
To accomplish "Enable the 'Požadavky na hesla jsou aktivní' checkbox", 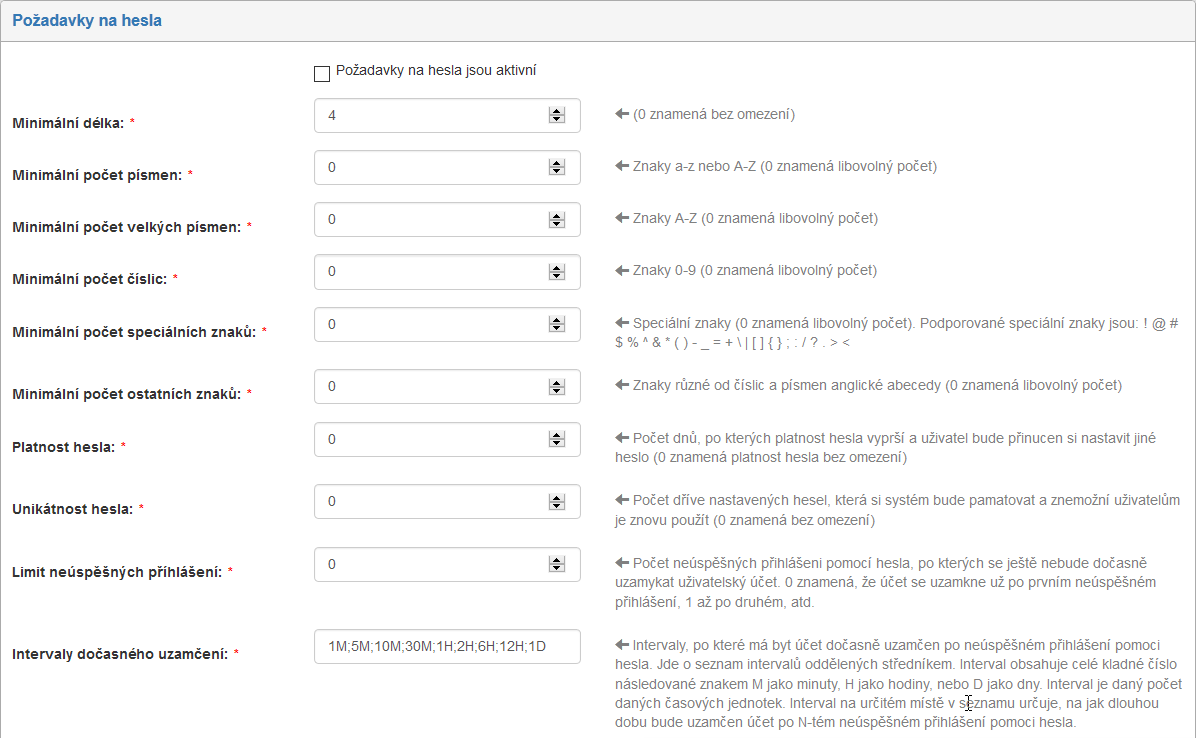I will pyautogui.click(x=321, y=73).
